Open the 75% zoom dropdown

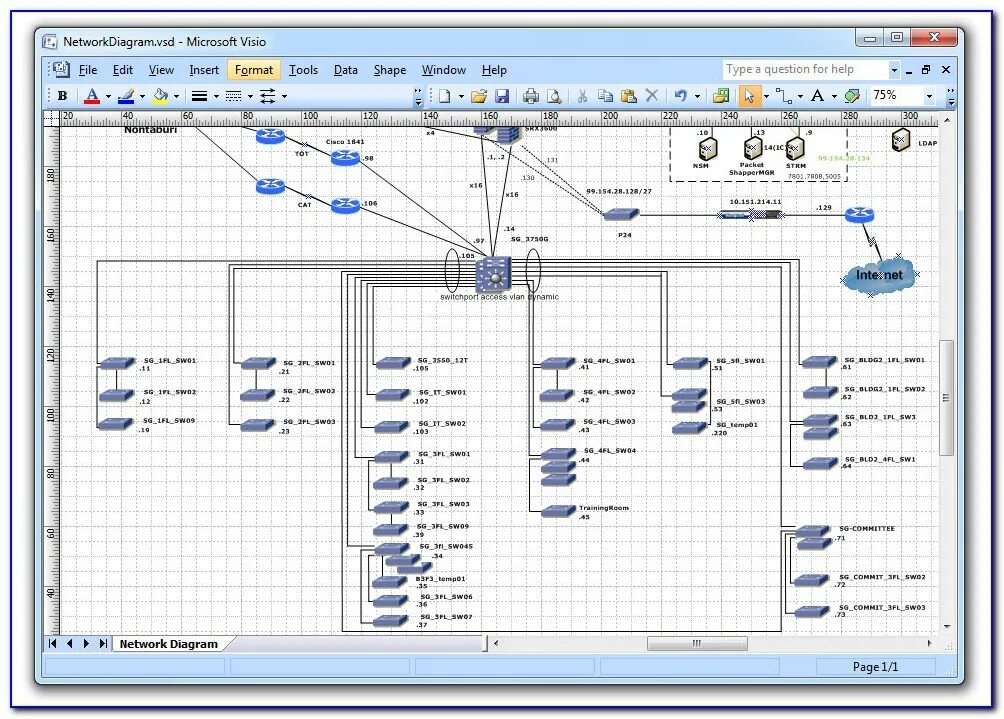coord(929,97)
